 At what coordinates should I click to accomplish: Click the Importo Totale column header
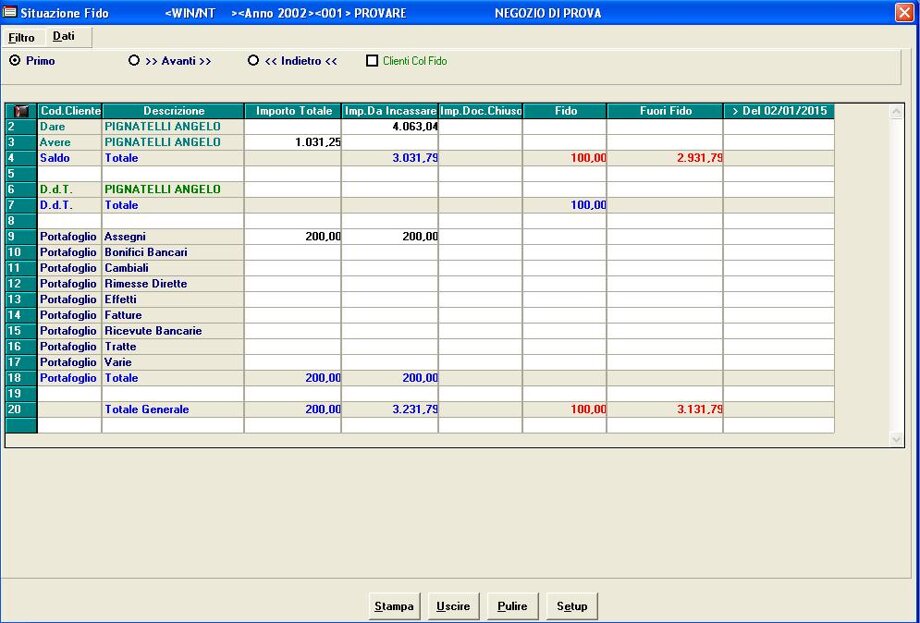[x=293, y=111]
